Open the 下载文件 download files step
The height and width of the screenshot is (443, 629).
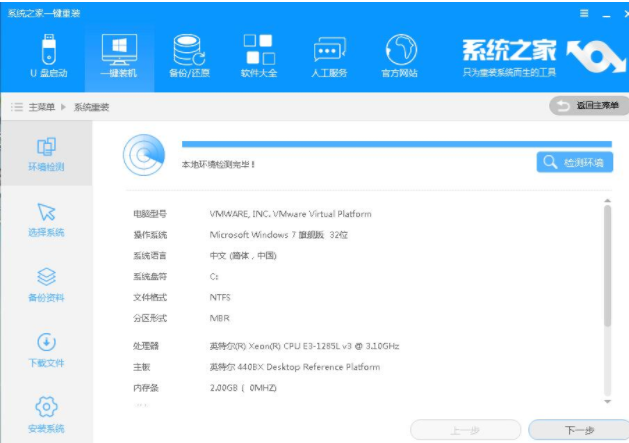pos(46,349)
